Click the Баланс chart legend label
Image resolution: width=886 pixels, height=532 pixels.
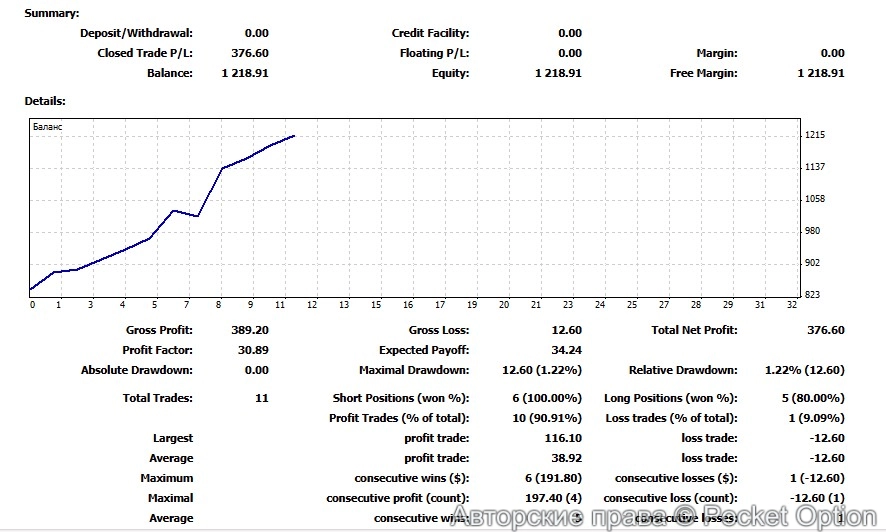pyautogui.click(x=47, y=128)
